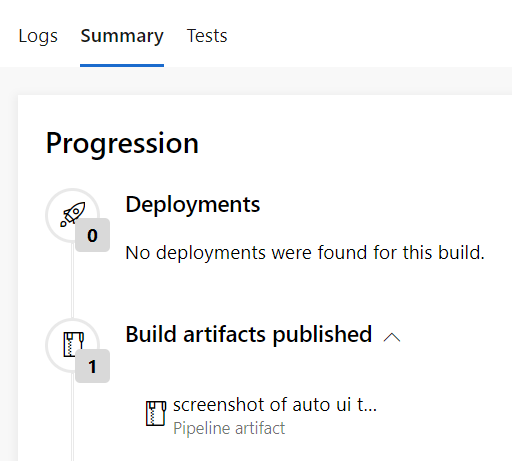This screenshot has width=512, height=461.
Task: Click the deployments count badge showing 0
Action: [x=92, y=235]
